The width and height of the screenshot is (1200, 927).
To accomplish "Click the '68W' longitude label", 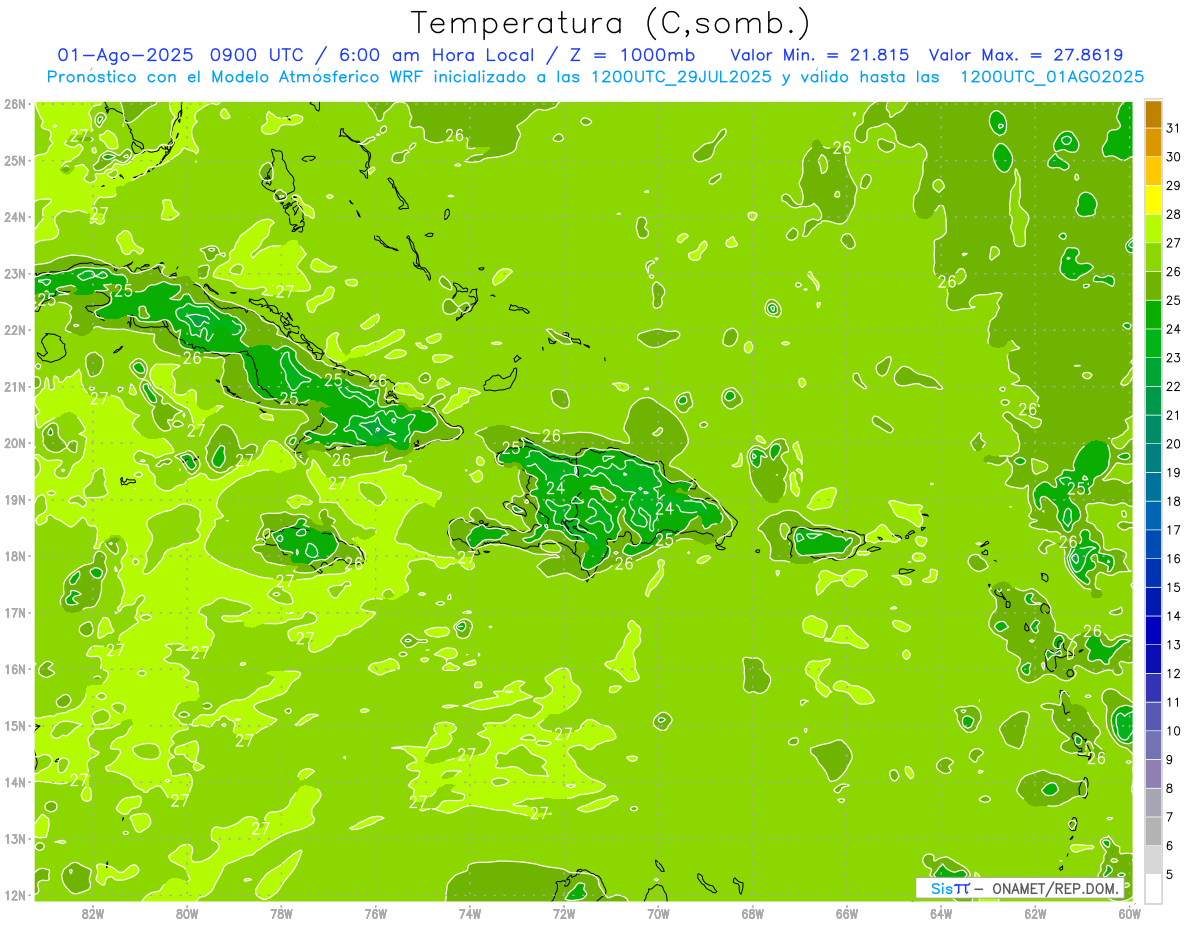I will (x=753, y=913).
